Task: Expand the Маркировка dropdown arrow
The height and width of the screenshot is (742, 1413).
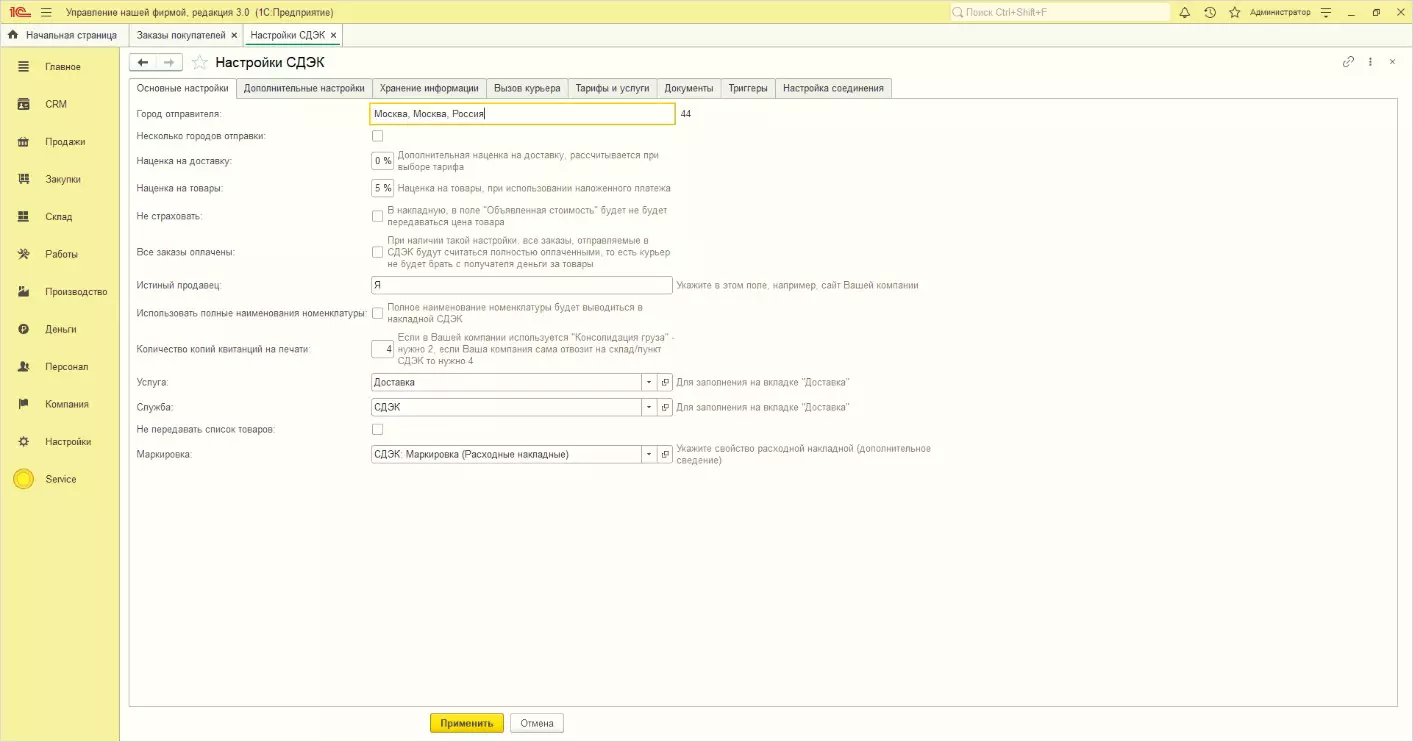Action: tap(648, 454)
